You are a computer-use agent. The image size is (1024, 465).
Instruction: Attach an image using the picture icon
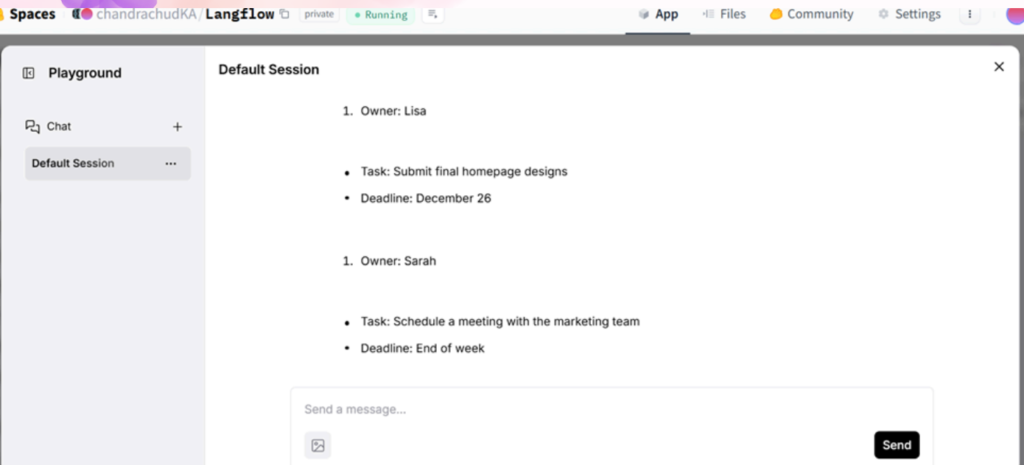click(318, 445)
